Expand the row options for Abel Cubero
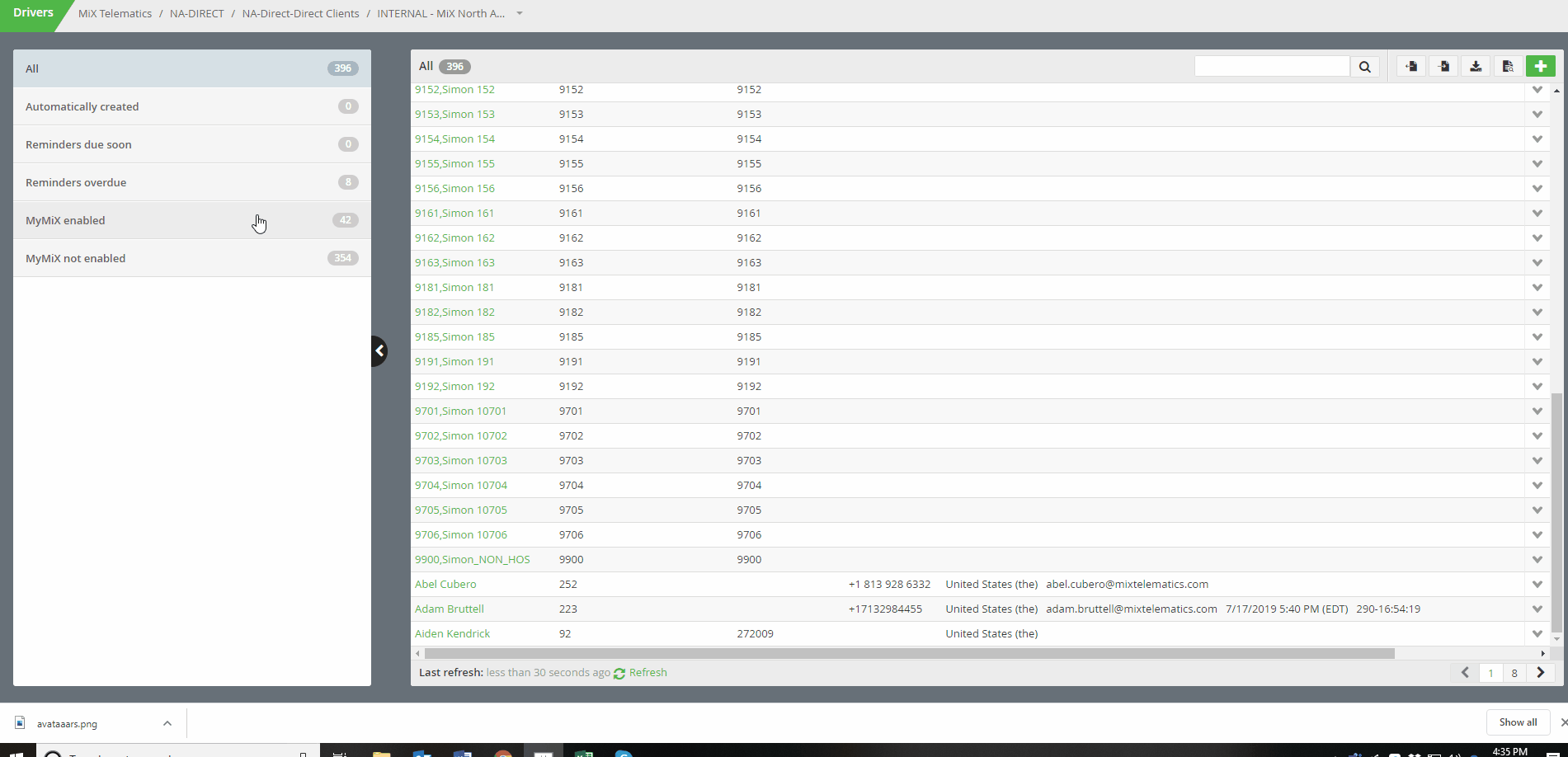Screen dimensions: 1568x757 [x=1537, y=584]
